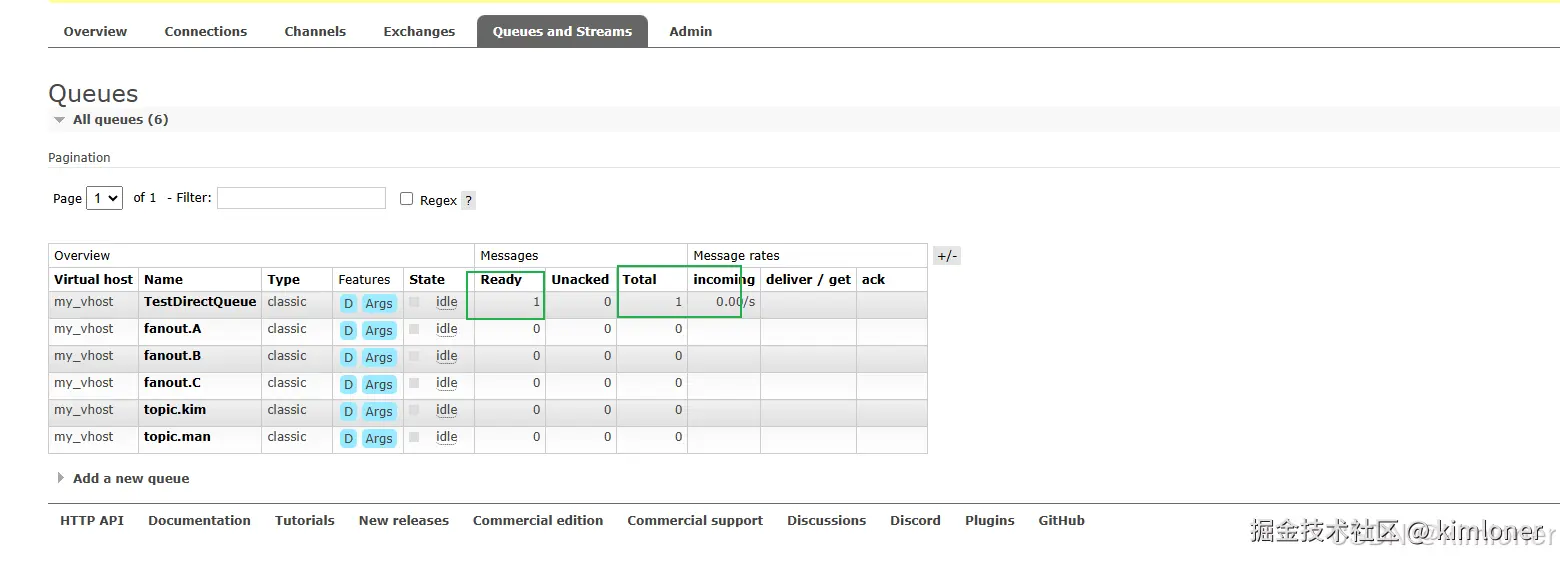Open the Page number dropdown
Screen dimensions: 1560x562
click(105, 198)
